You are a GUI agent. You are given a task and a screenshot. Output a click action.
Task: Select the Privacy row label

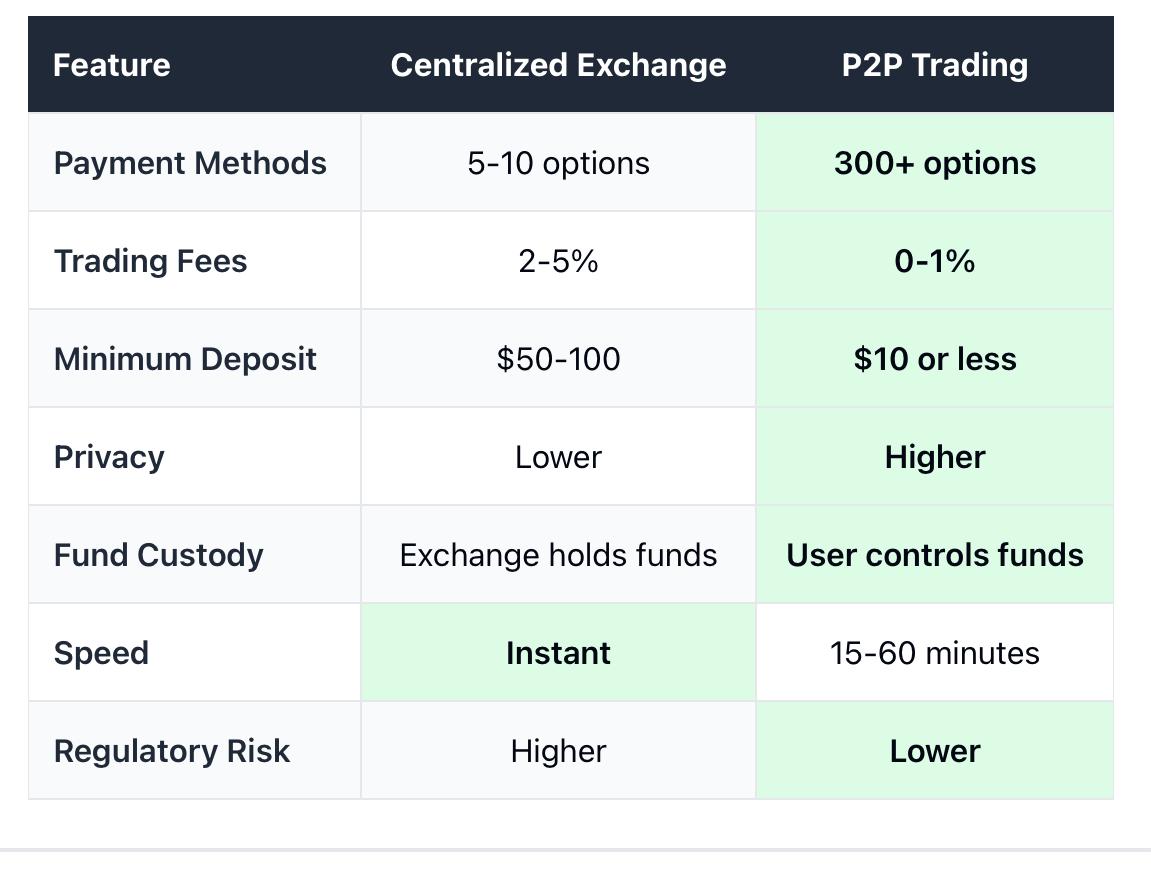pos(109,457)
